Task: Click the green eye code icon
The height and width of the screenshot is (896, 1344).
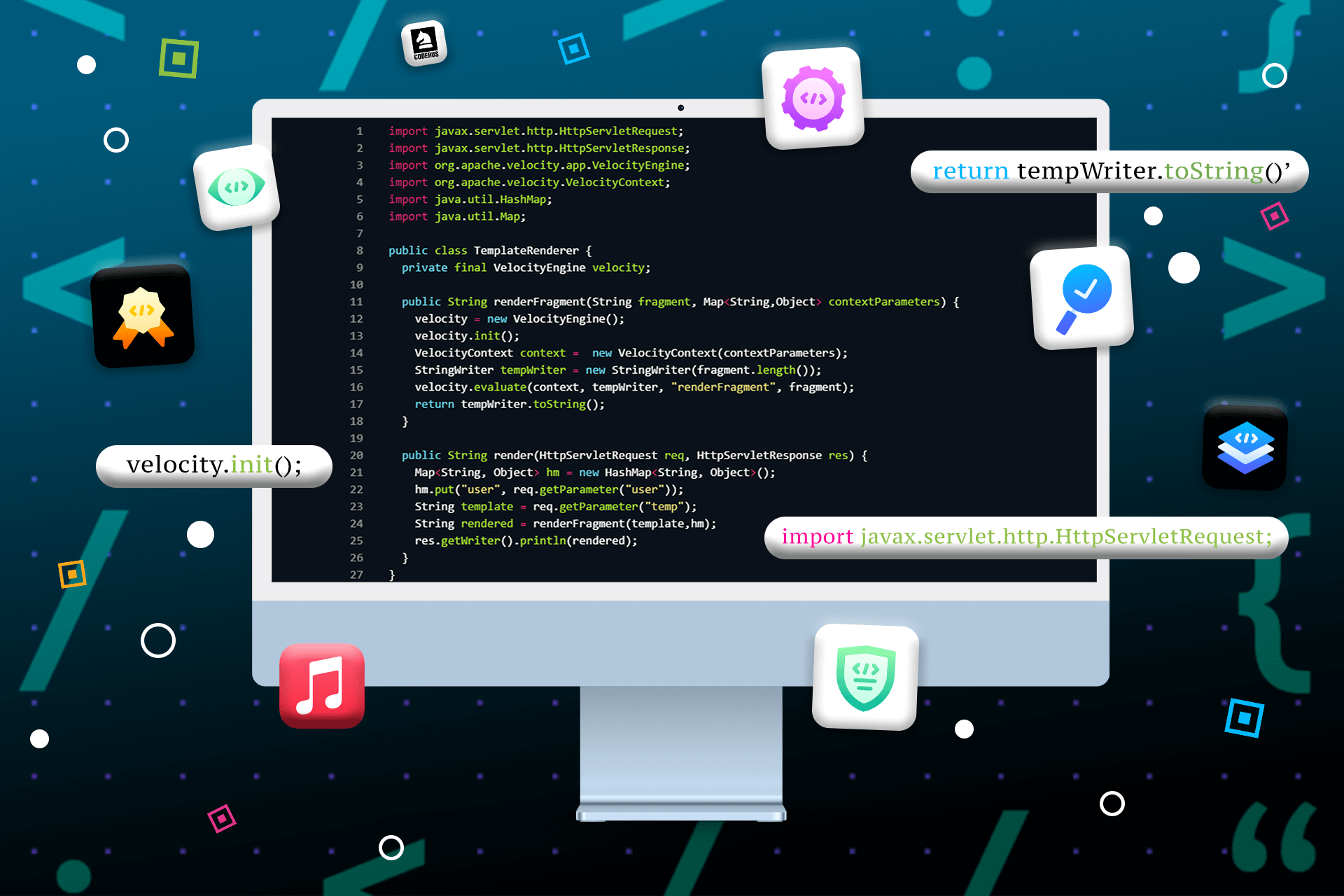Action: click(x=237, y=188)
